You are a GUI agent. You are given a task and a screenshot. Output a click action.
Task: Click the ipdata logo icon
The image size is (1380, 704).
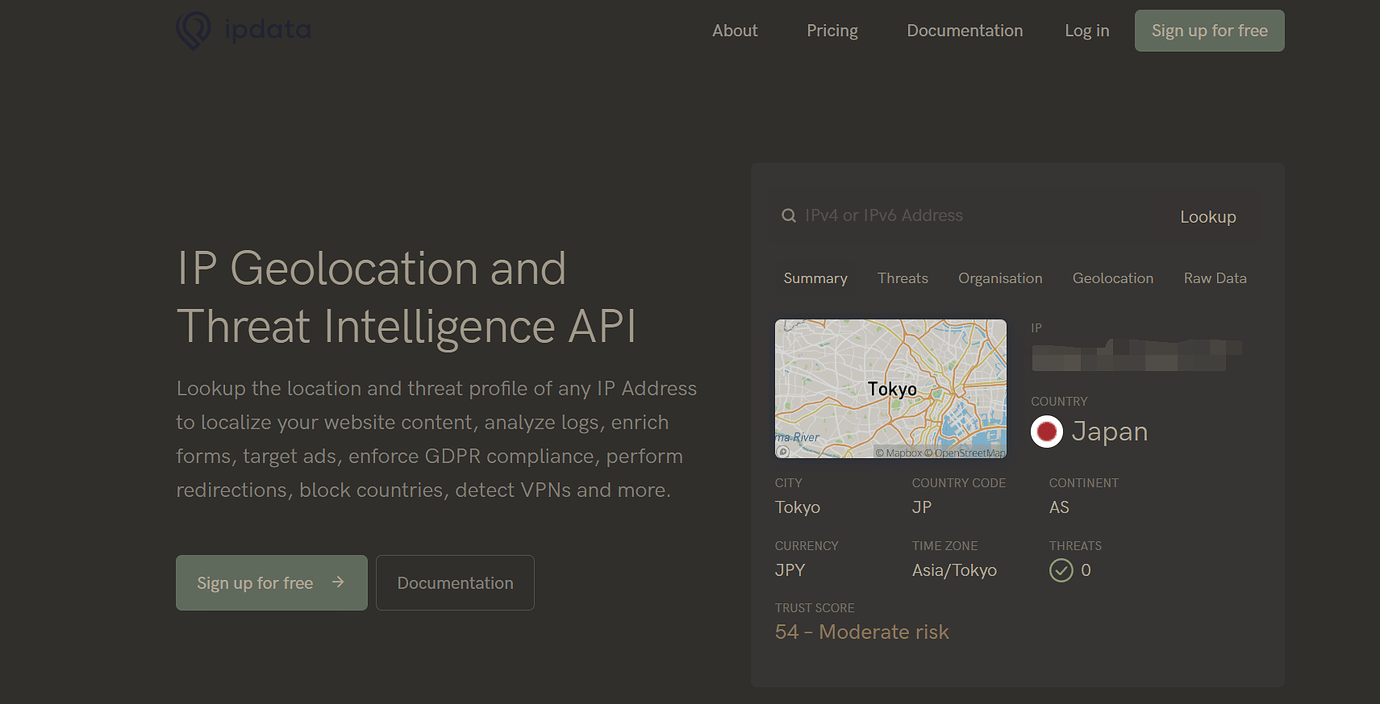(193, 30)
